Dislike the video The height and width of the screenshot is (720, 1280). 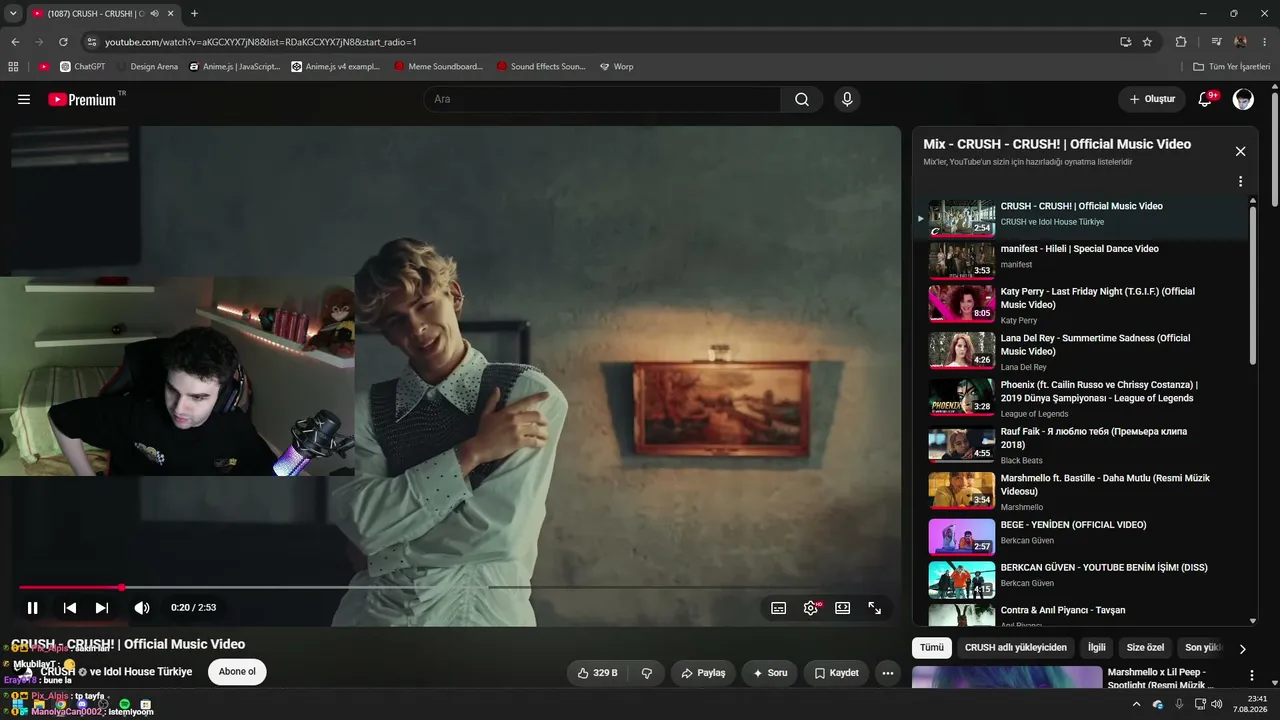(x=647, y=673)
